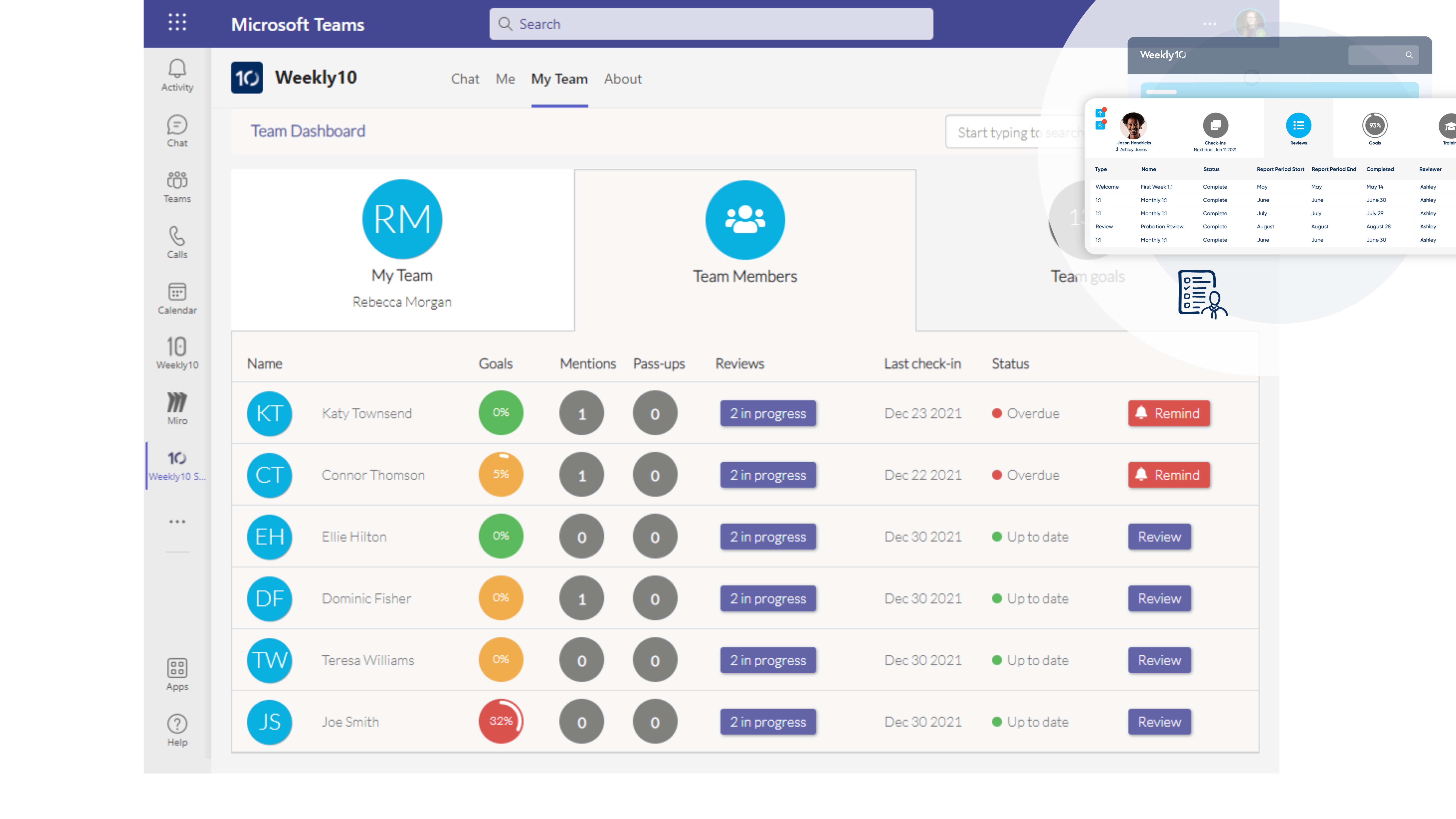This screenshot has height=819, width=1456.
Task: Open Katy Townsend's KT avatar
Action: click(270, 414)
